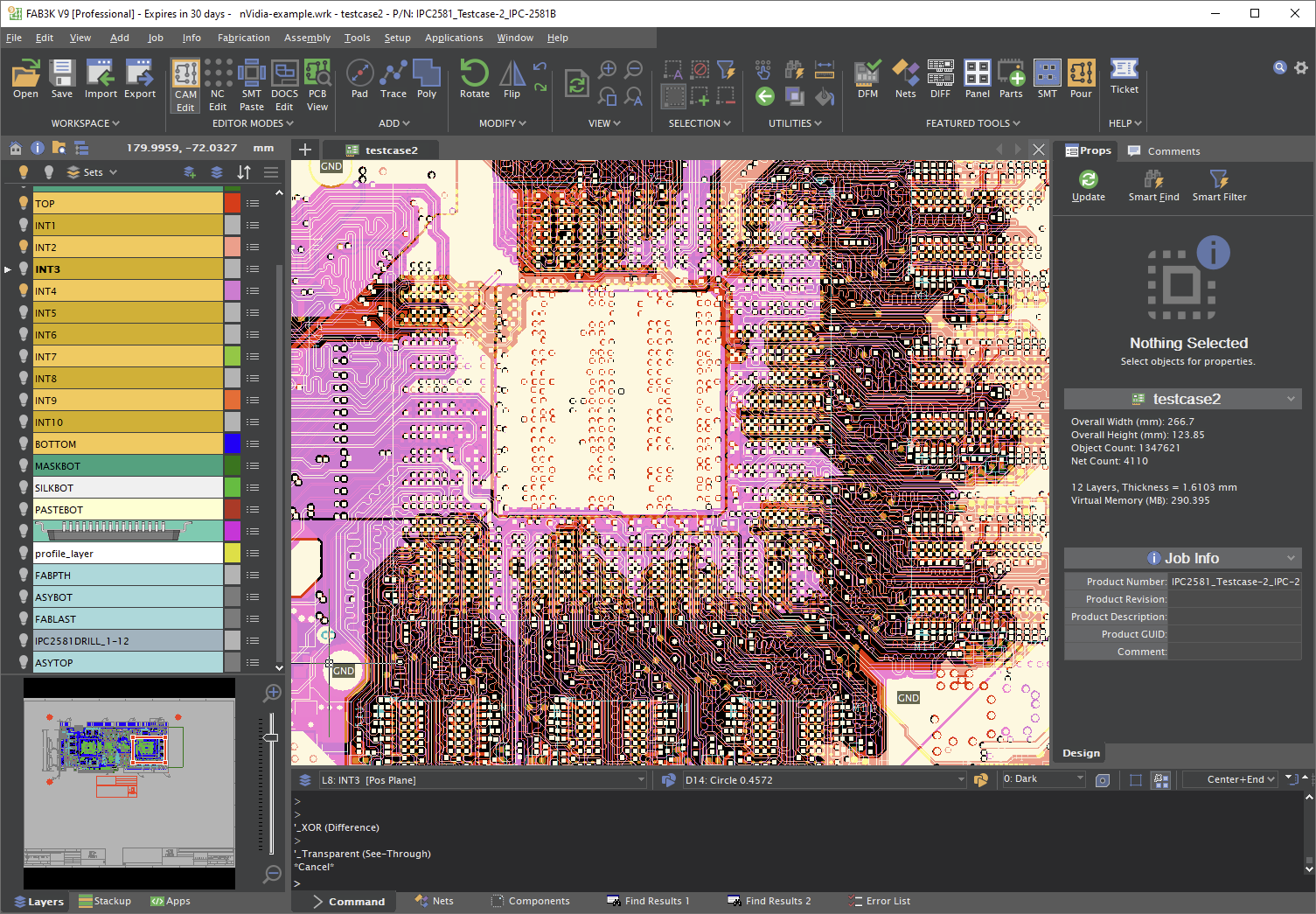Select the Add Poly tool
The height and width of the screenshot is (914, 1316).
click(x=427, y=79)
